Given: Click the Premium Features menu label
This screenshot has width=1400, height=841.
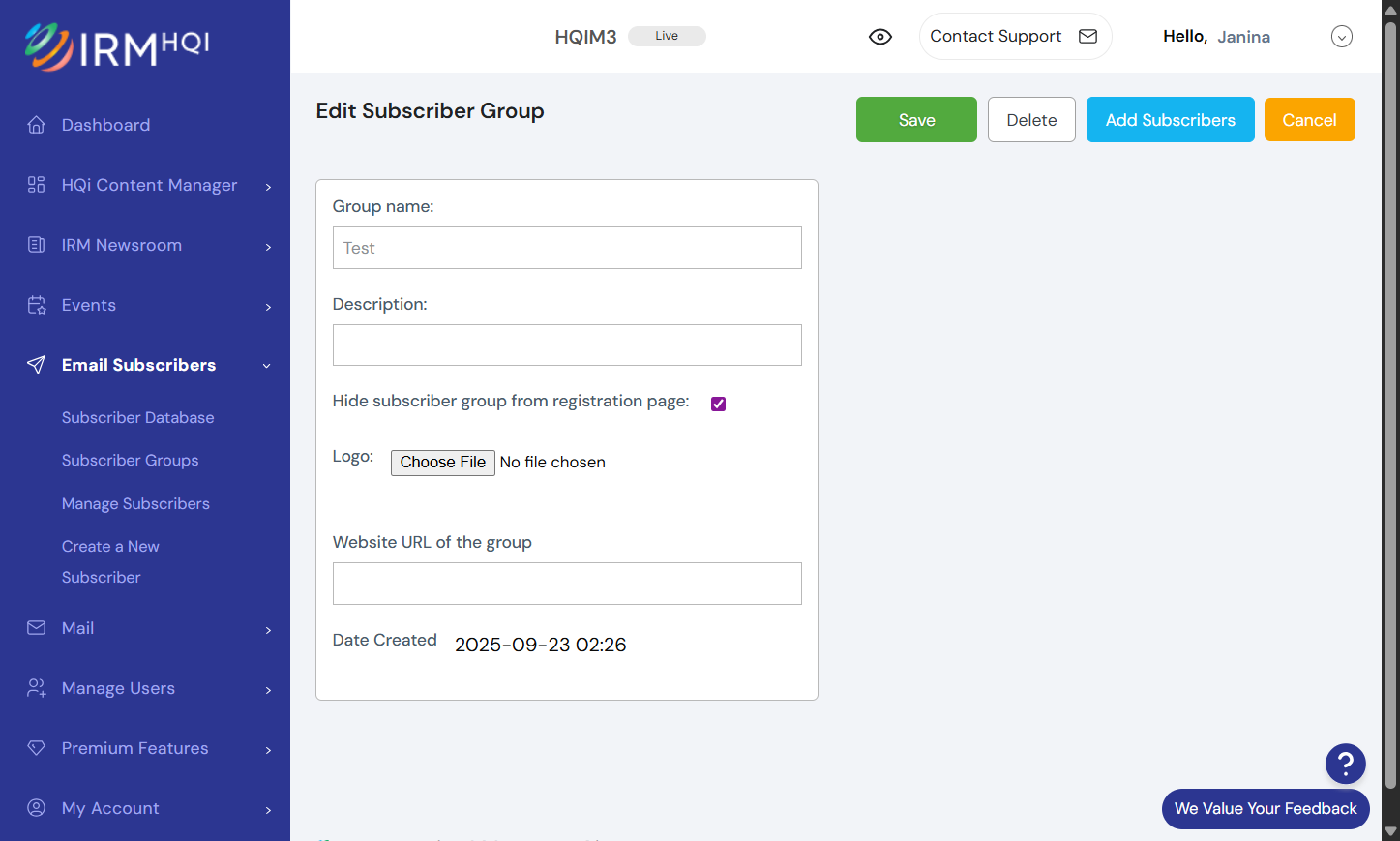Looking at the screenshot, I should coord(135,748).
